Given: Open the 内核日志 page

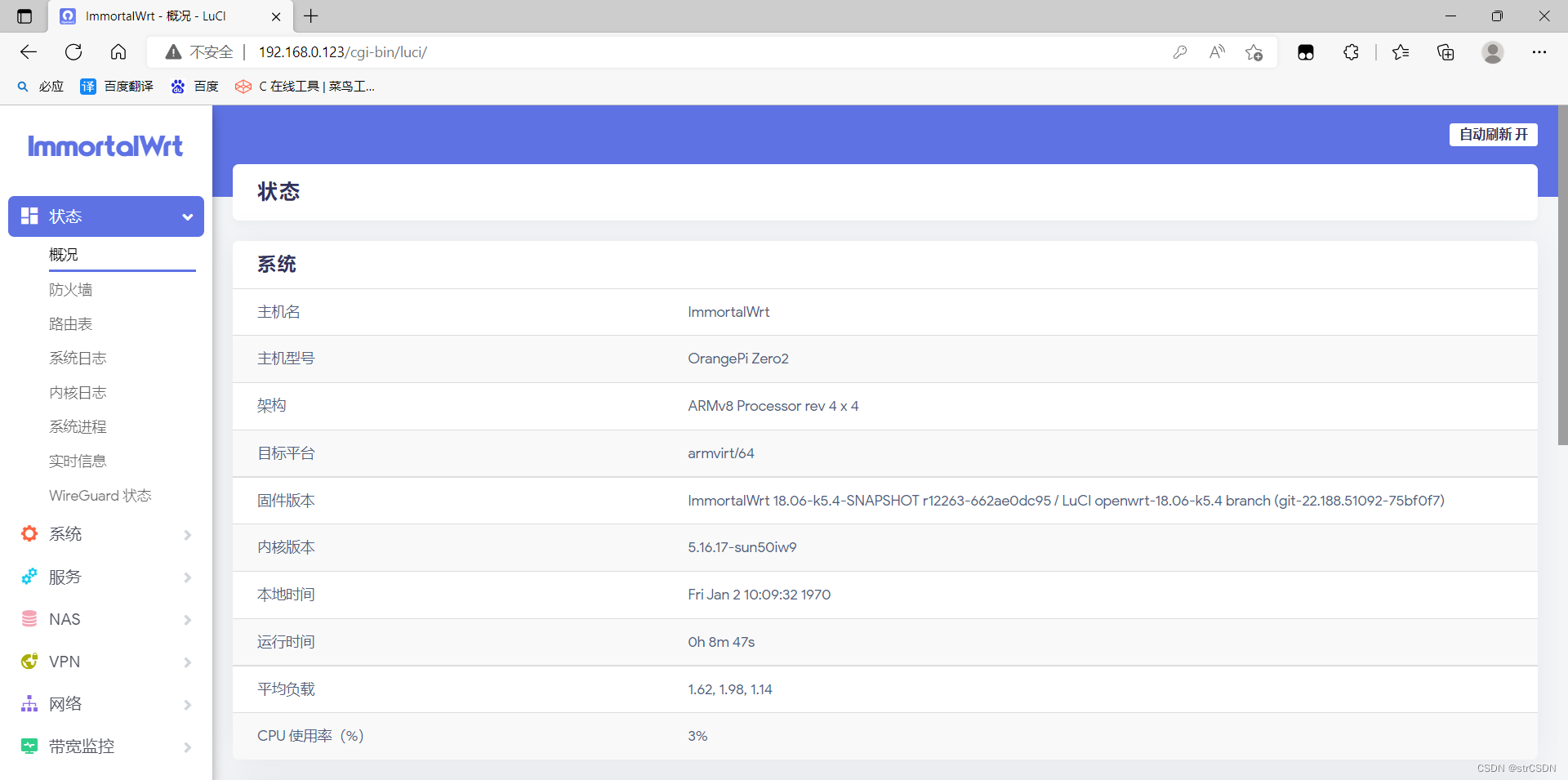Looking at the screenshot, I should point(78,393).
